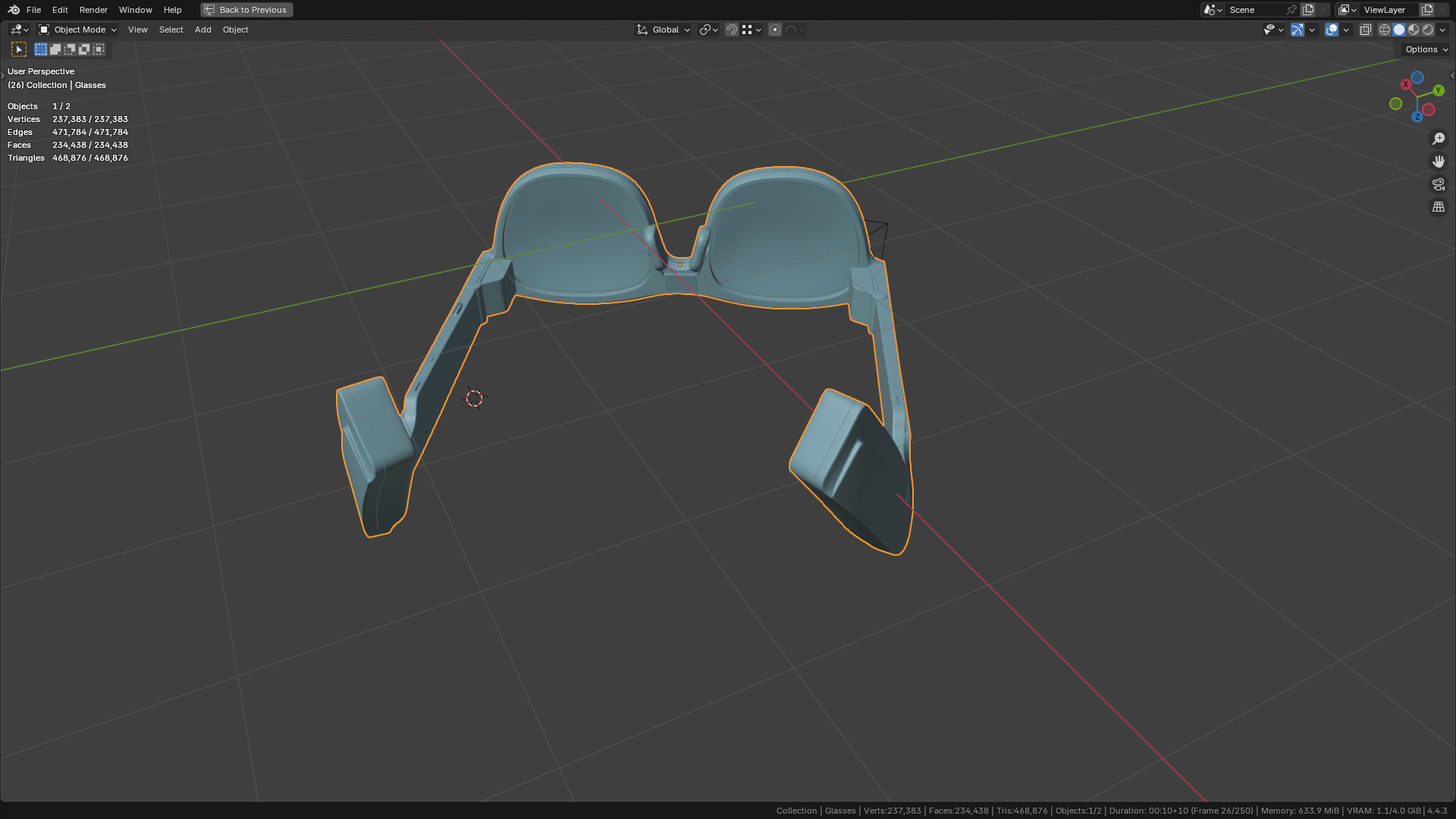
Task: Open the Global transform orientation dropdown
Action: [664, 30]
